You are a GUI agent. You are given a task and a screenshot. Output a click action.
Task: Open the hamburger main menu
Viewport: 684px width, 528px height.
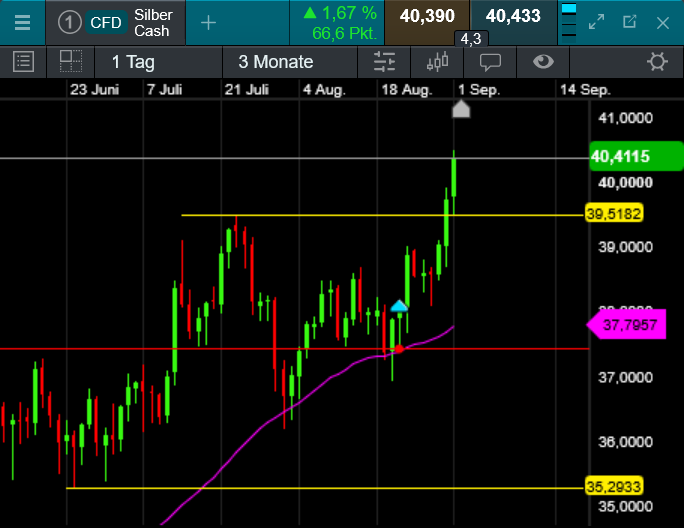(22, 22)
